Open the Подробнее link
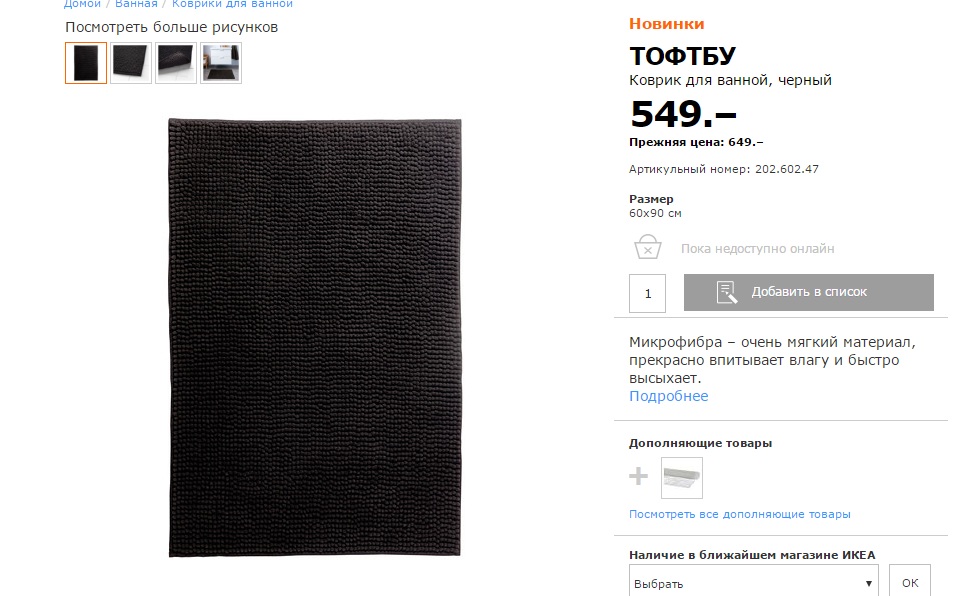This screenshot has height=596, width=964. click(x=668, y=396)
